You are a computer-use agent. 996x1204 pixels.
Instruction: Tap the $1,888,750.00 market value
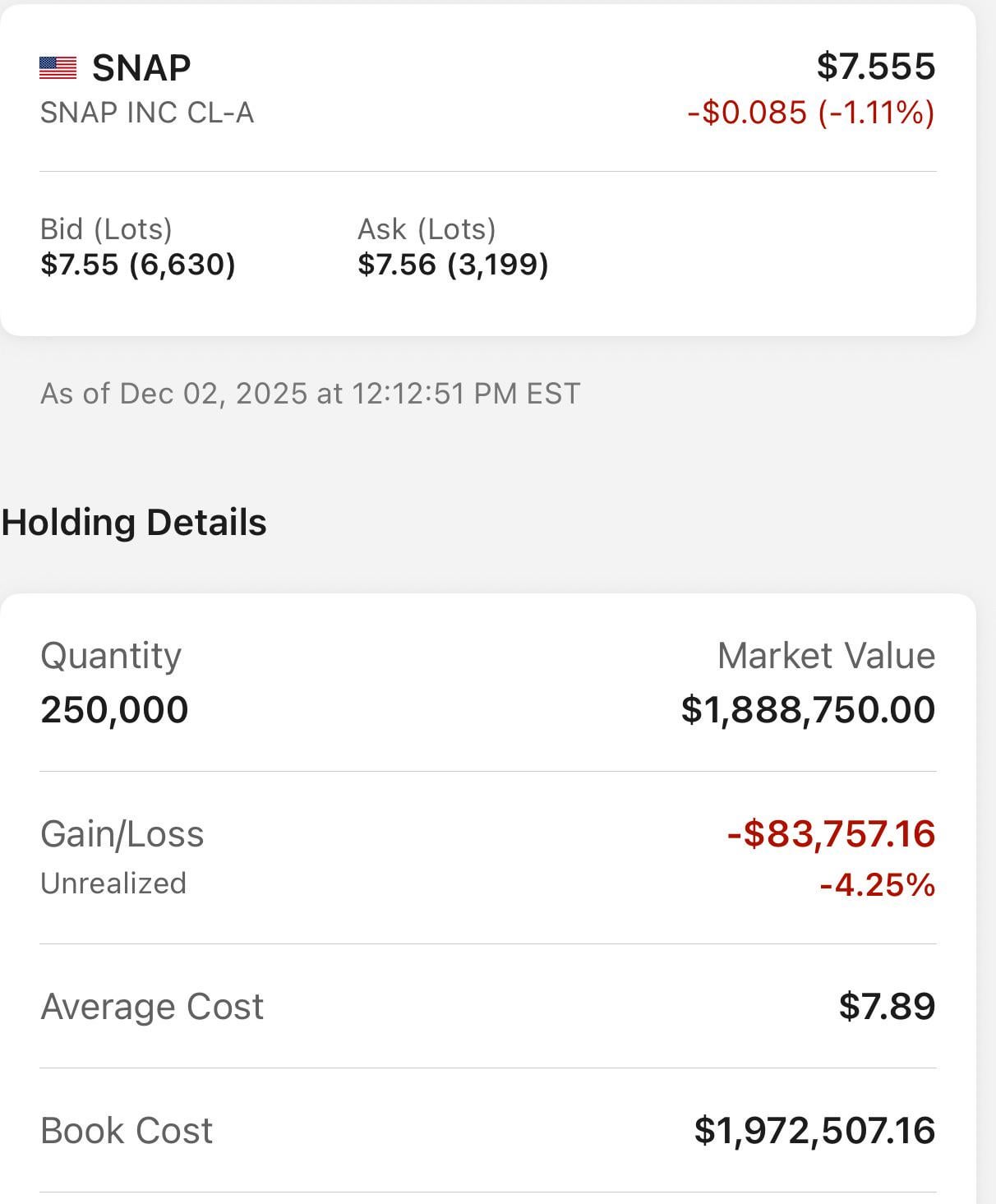[x=808, y=709]
